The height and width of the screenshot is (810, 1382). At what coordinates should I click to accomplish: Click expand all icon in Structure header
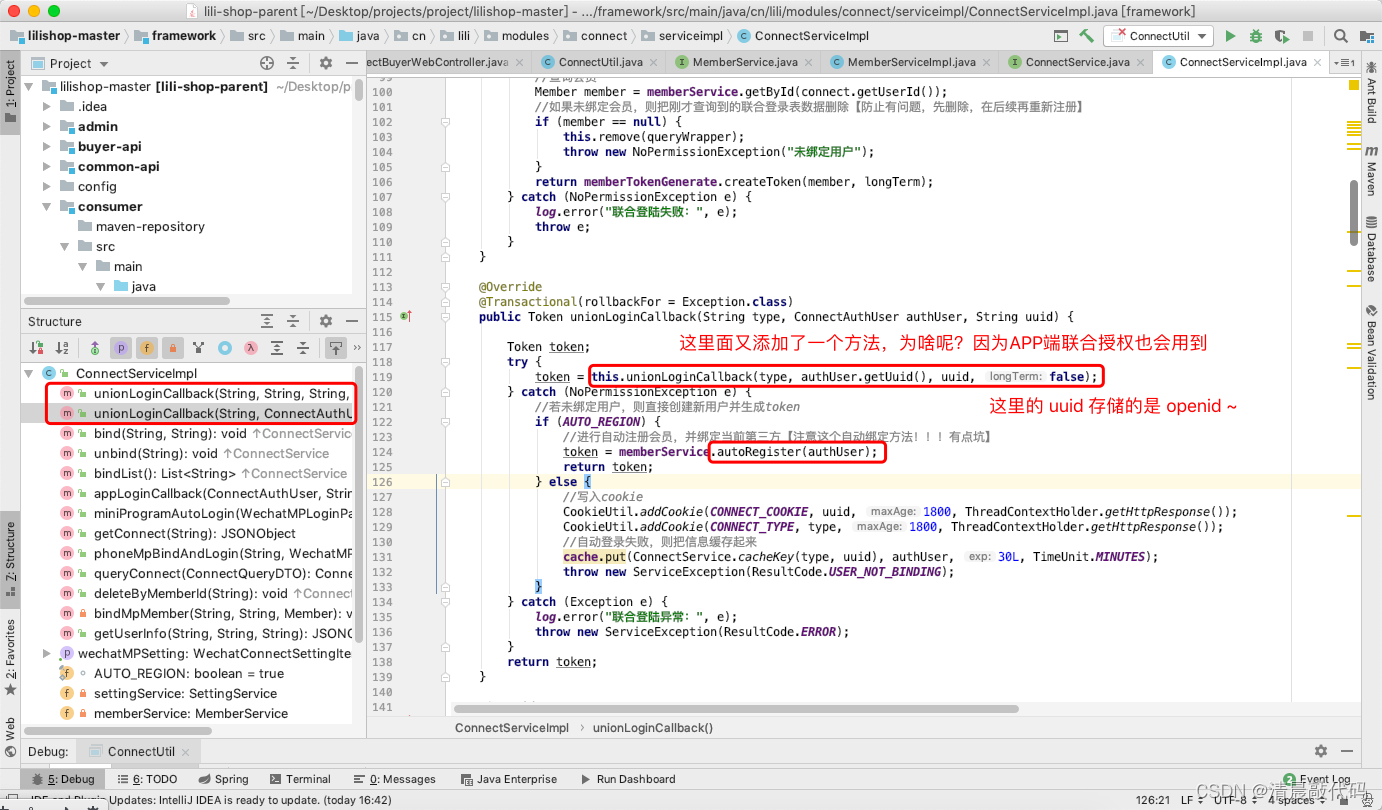[x=267, y=321]
